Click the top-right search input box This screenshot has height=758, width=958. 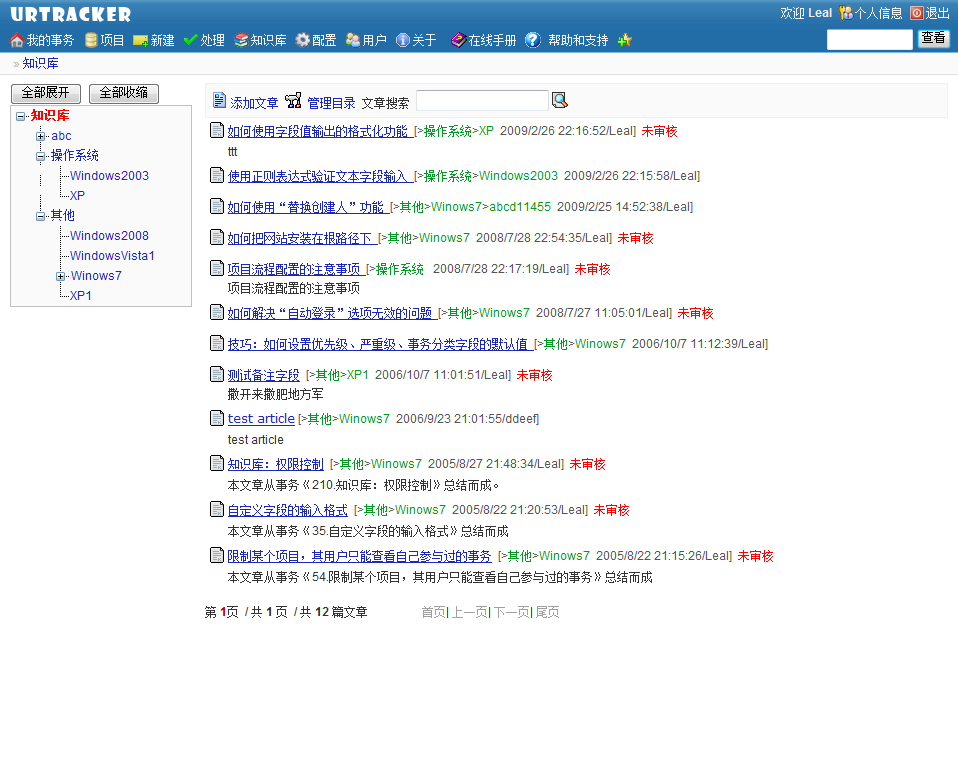pos(869,39)
